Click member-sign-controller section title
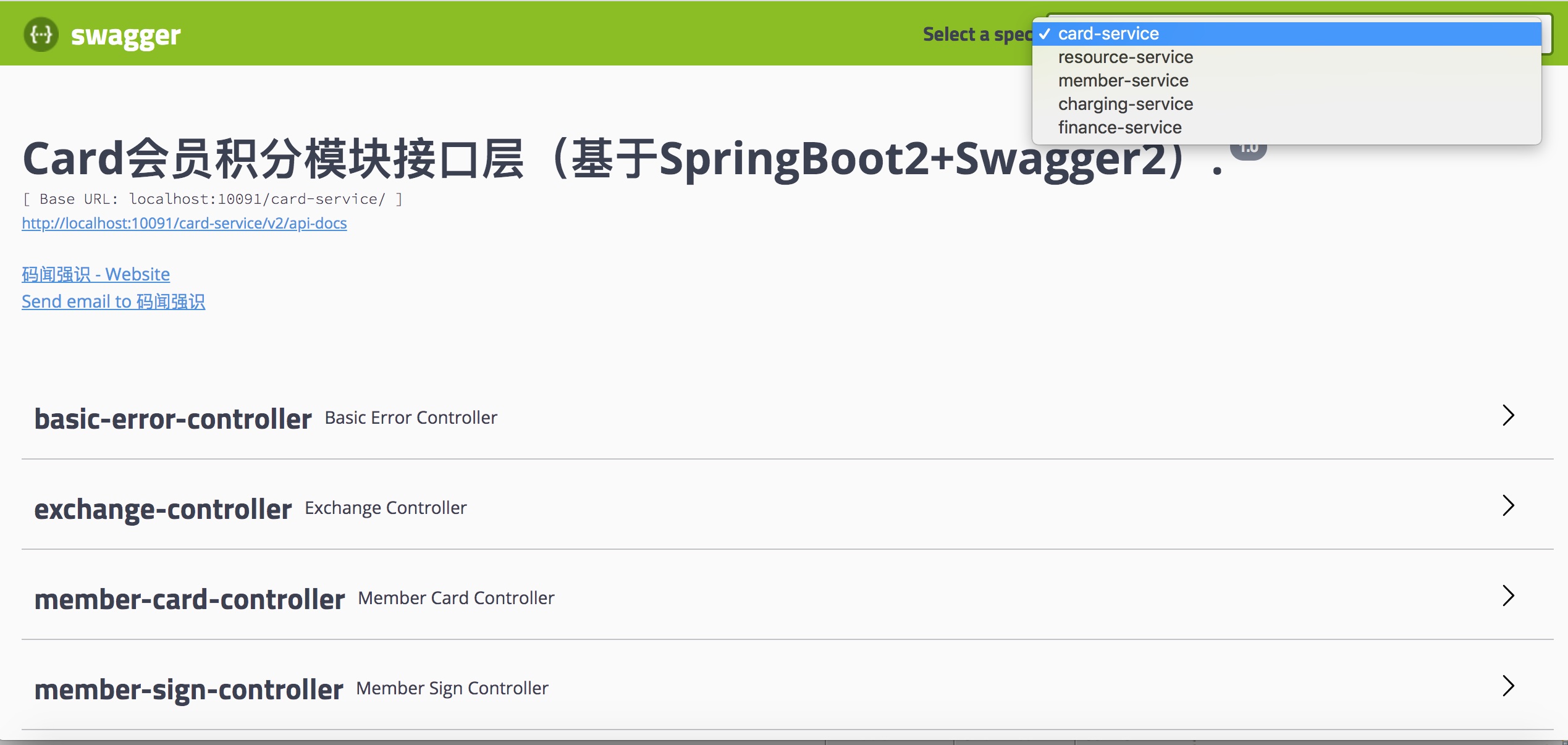The height and width of the screenshot is (745, 1568). click(188, 689)
